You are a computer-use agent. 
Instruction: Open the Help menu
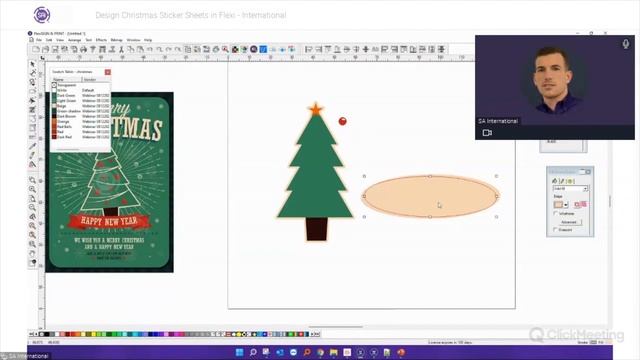148,40
